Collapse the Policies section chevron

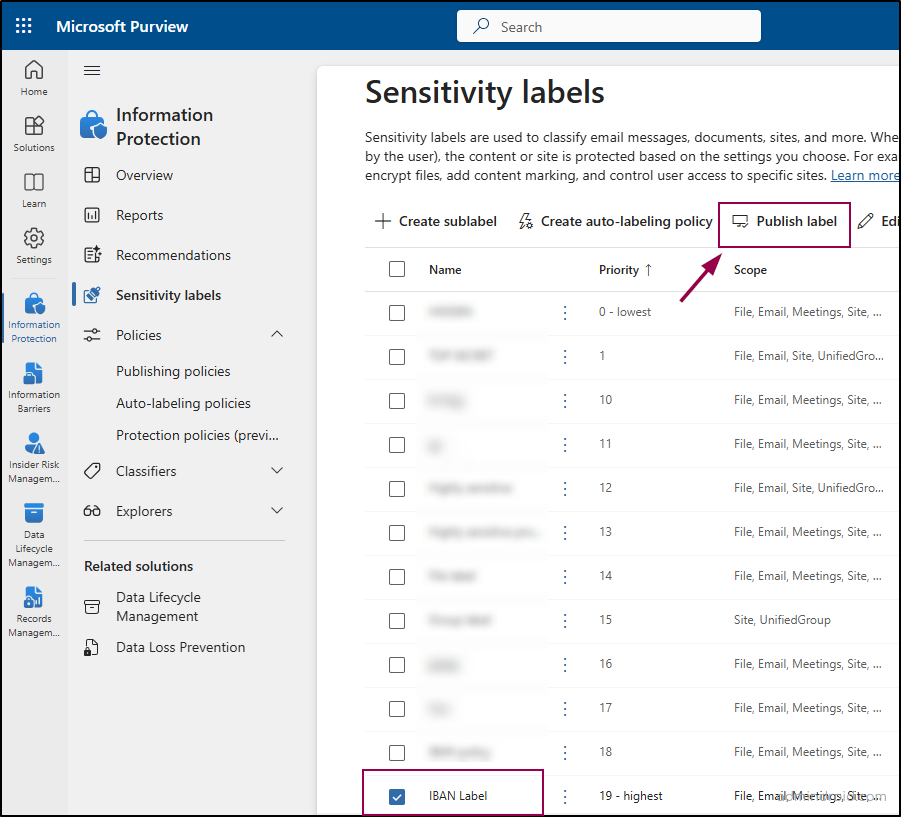point(277,335)
